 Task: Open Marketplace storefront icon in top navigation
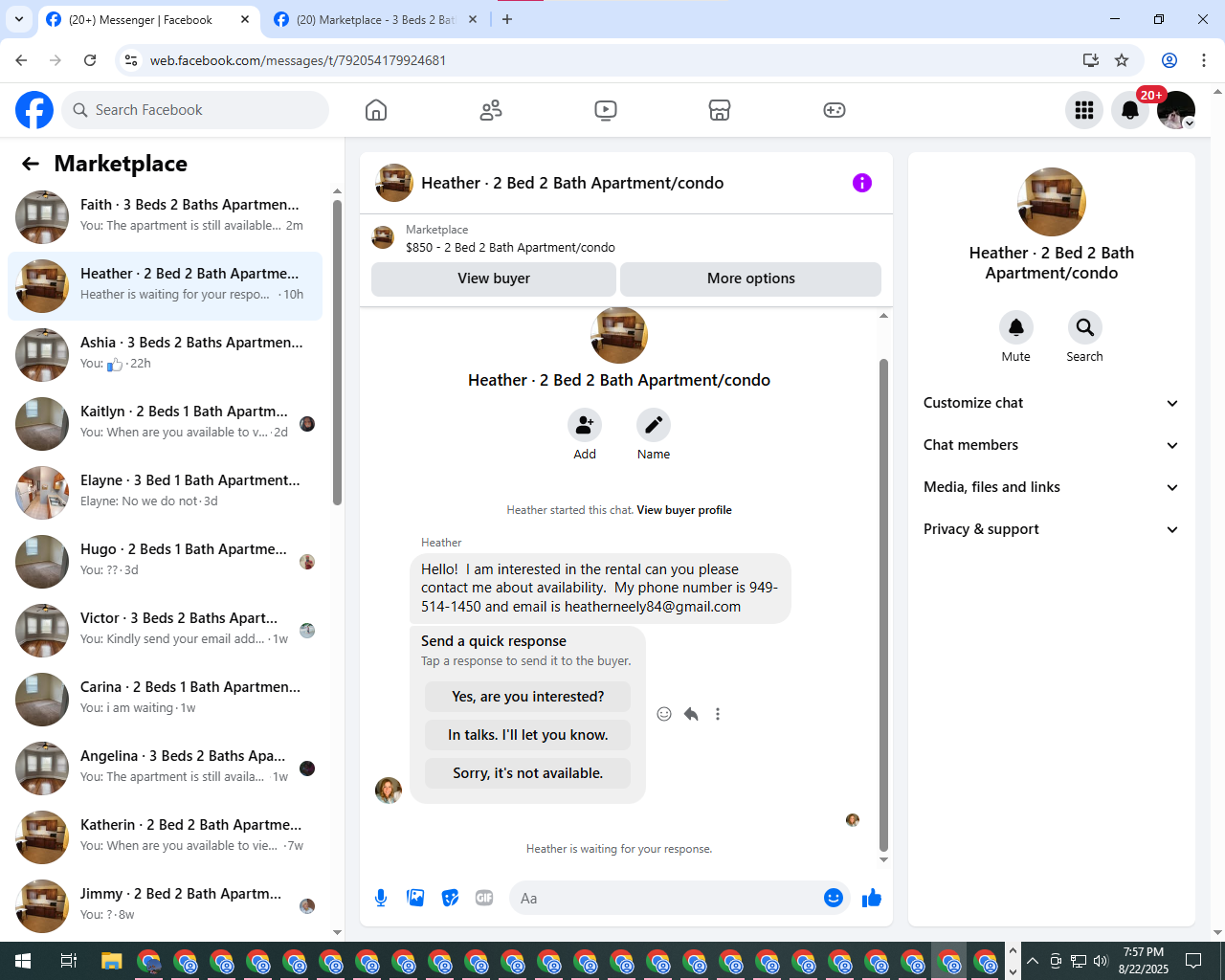[x=720, y=110]
